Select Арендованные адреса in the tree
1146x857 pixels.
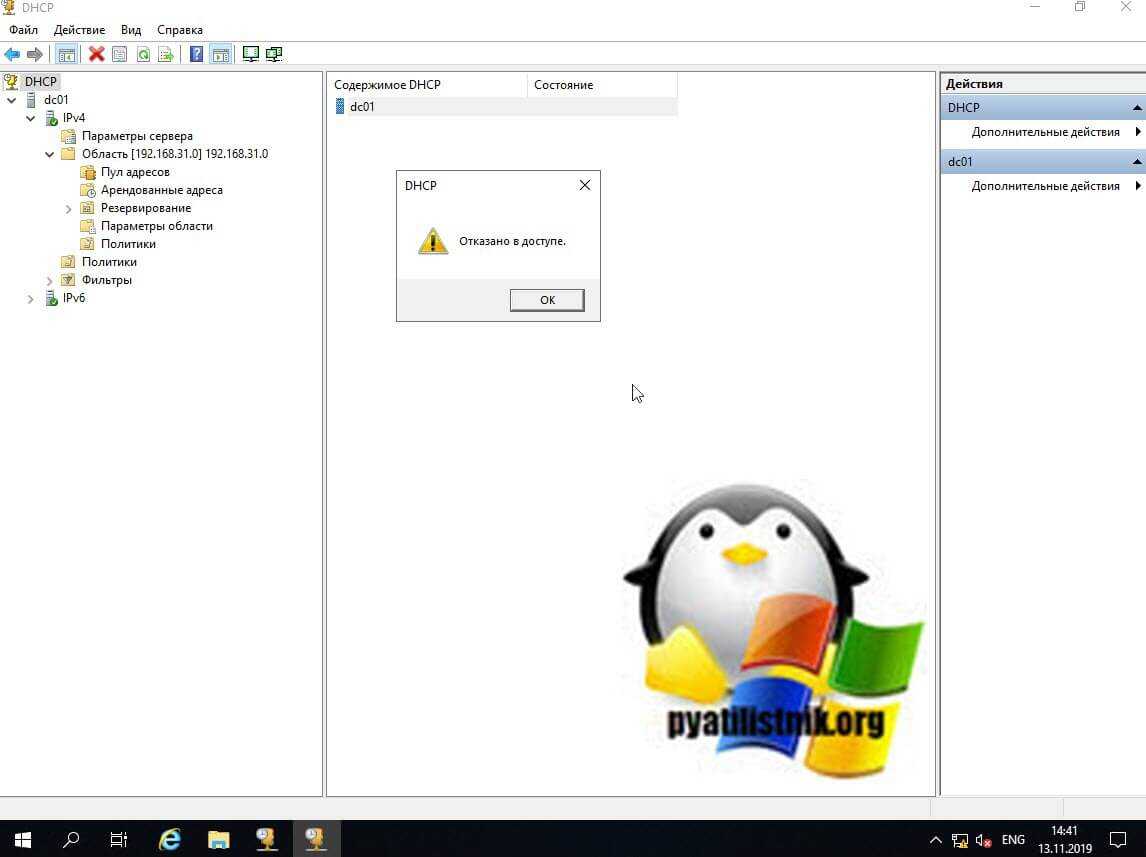[x=161, y=190]
